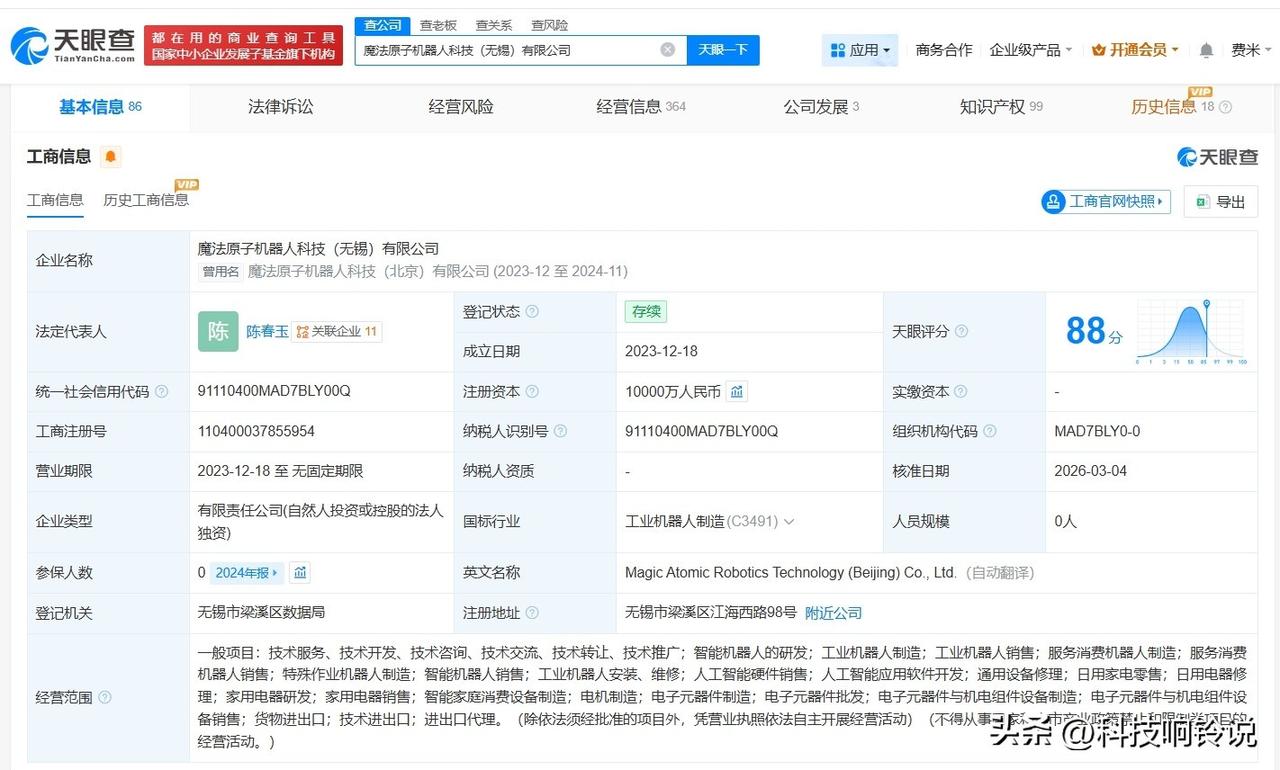Viewport: 1280px width, 770px height.
Task: Expand the 工业机器人制造 (C3491) industry chevron
Action: tap(789, 521)
